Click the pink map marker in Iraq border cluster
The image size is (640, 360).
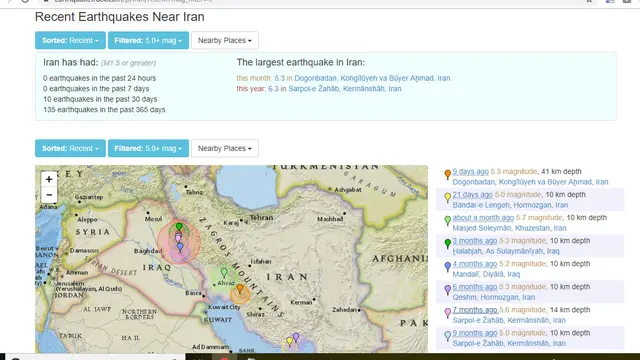click(178, 238)
